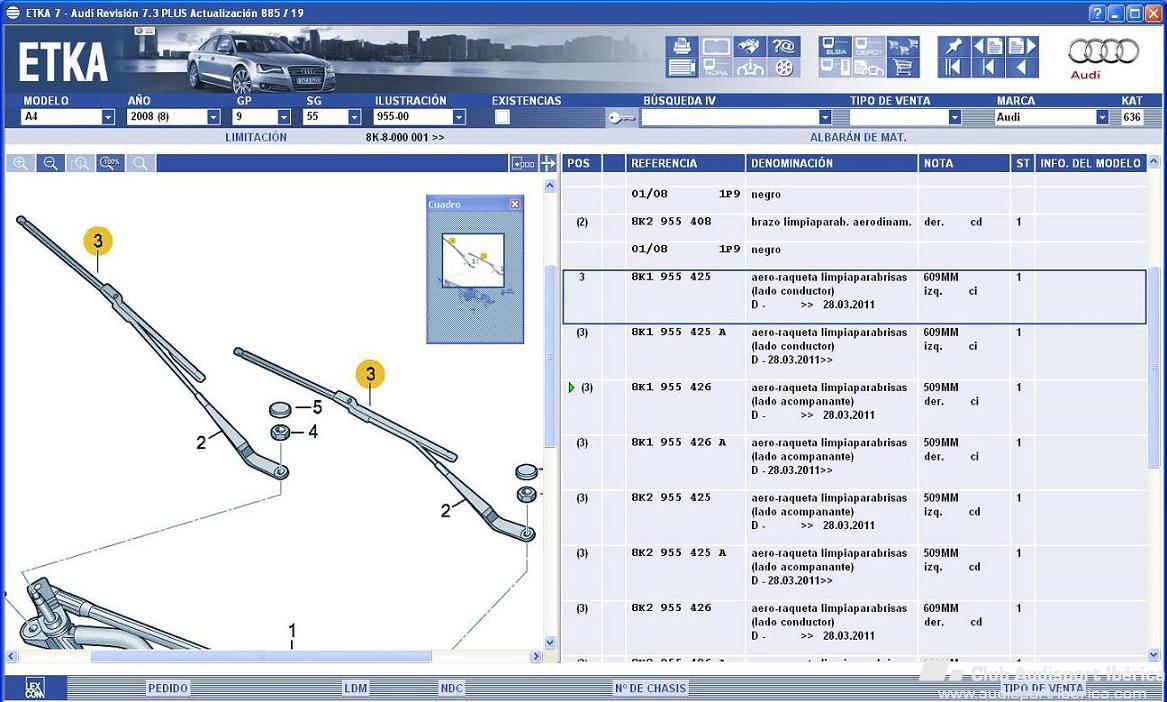
Task: Click the illustration vertical scrollbar thumb
Action: (x=551, y=357)
